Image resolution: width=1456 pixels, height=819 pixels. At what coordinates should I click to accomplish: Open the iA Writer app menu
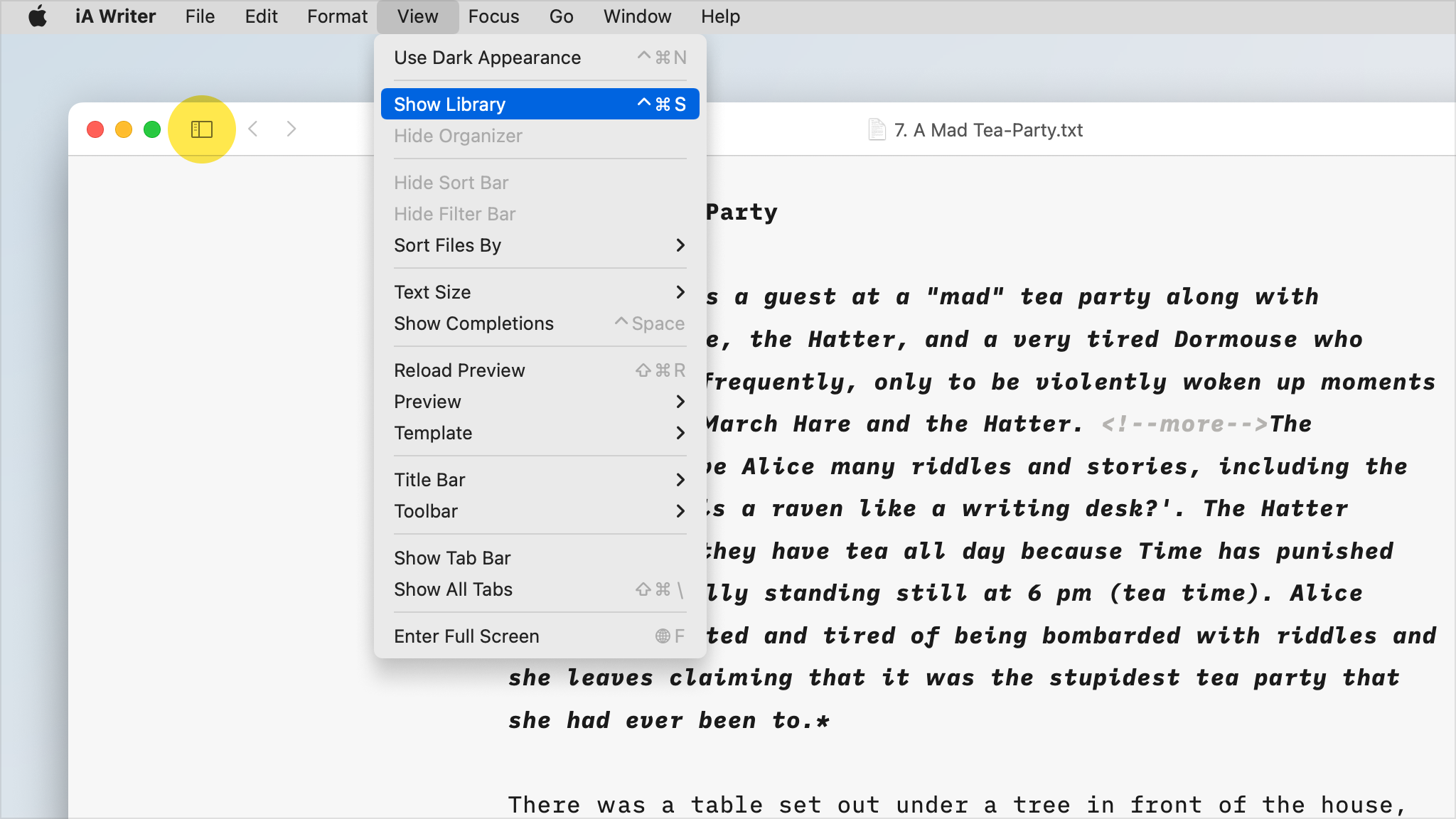point(115,16)
